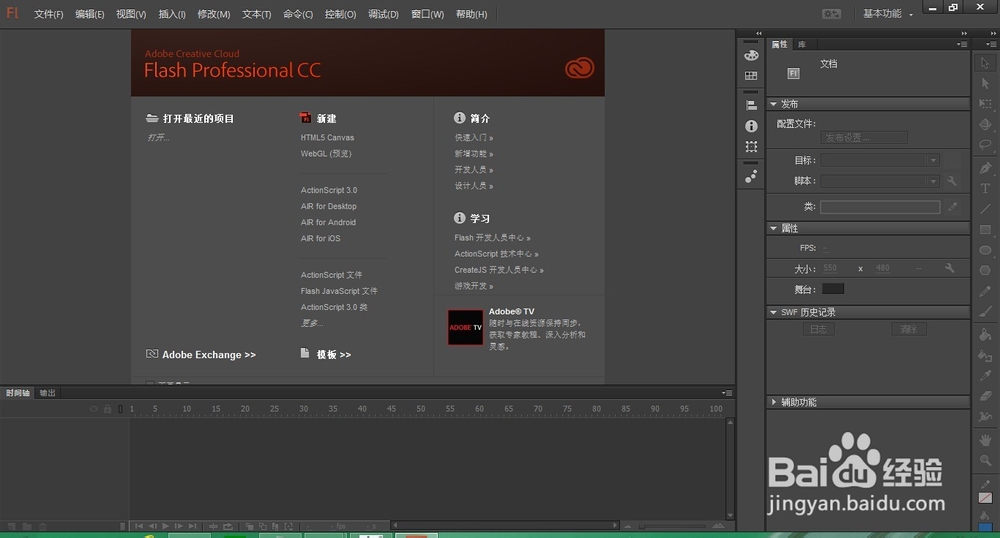Open the timeline panel options menu
The width and height of the screenshot is (1000, 538).
[x=727, y=393]
